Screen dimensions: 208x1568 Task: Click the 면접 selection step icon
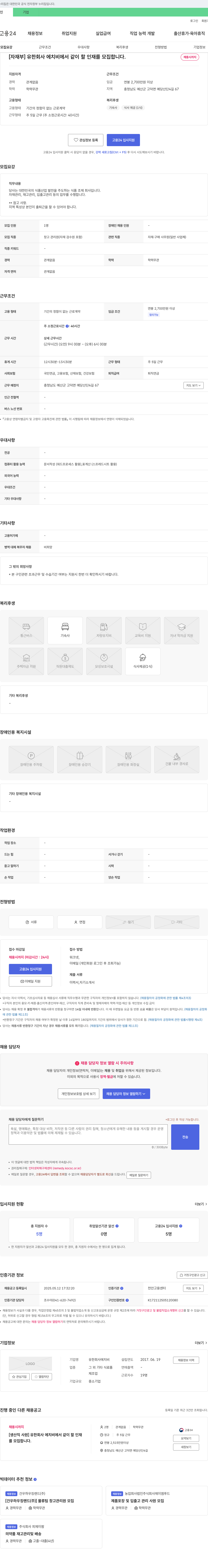(80, 922)
